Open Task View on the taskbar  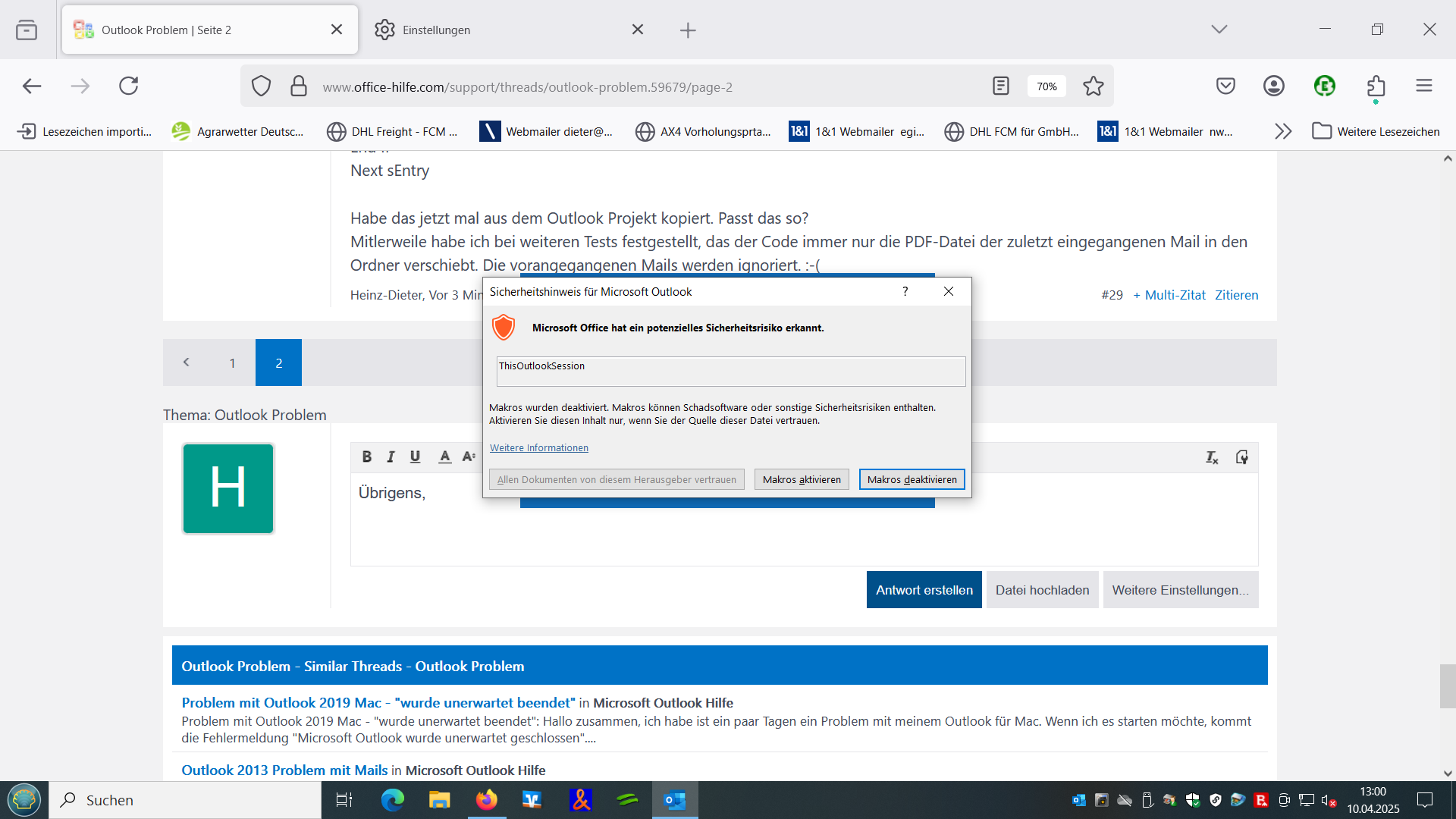pos(344,800)
